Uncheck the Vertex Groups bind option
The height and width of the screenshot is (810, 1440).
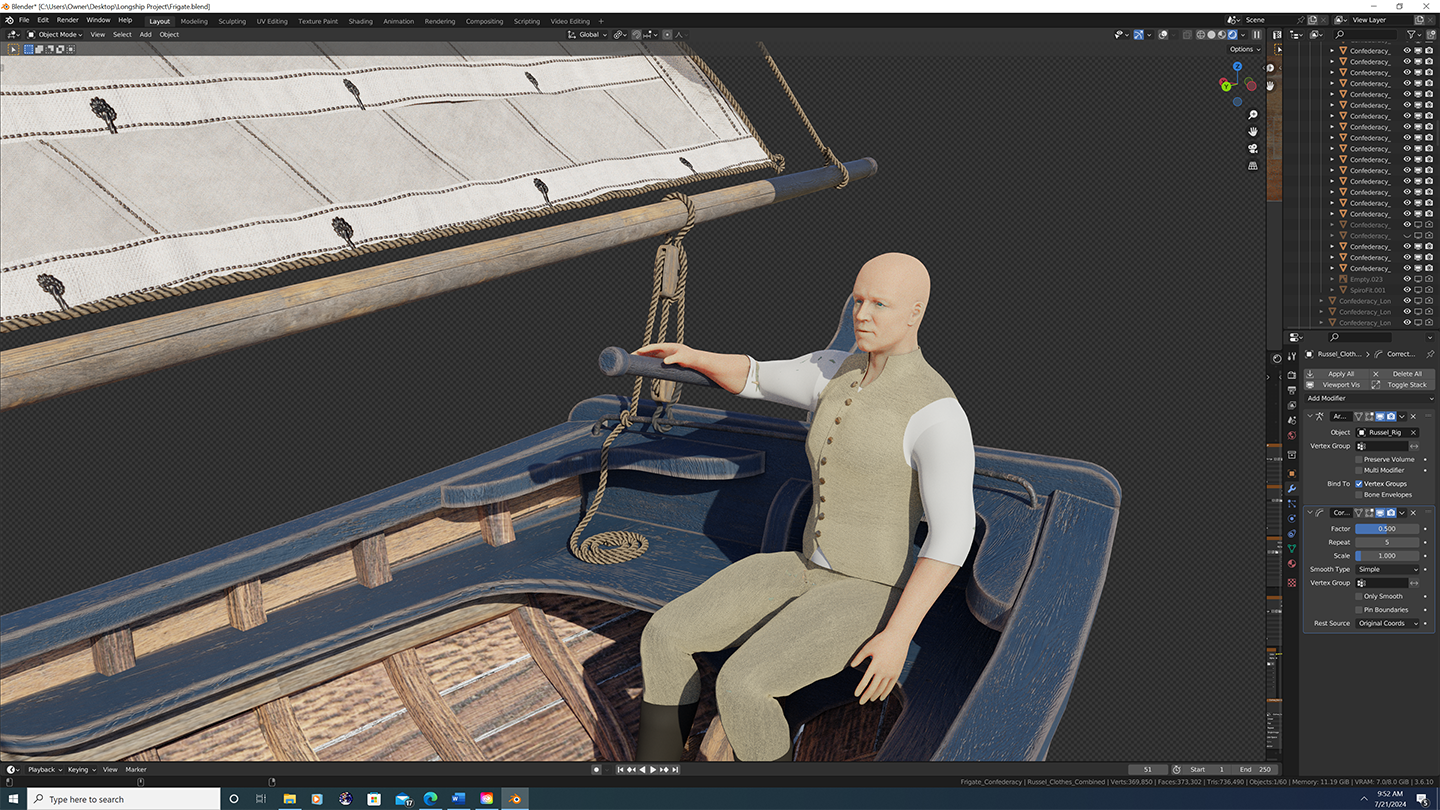click(x=1359, y=484)
